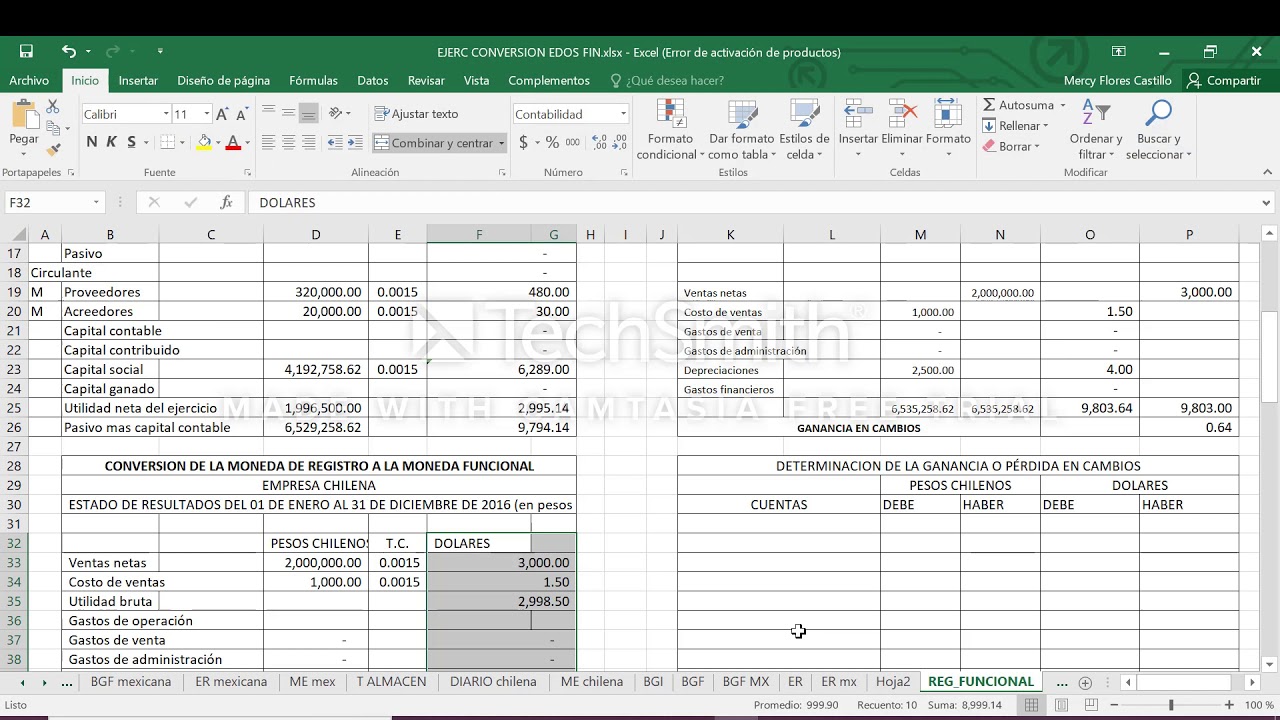The height and width of the screenshot is (720, 1280).
Task: Open the Rellenar fill dropdown
Action: (1016, 126)
